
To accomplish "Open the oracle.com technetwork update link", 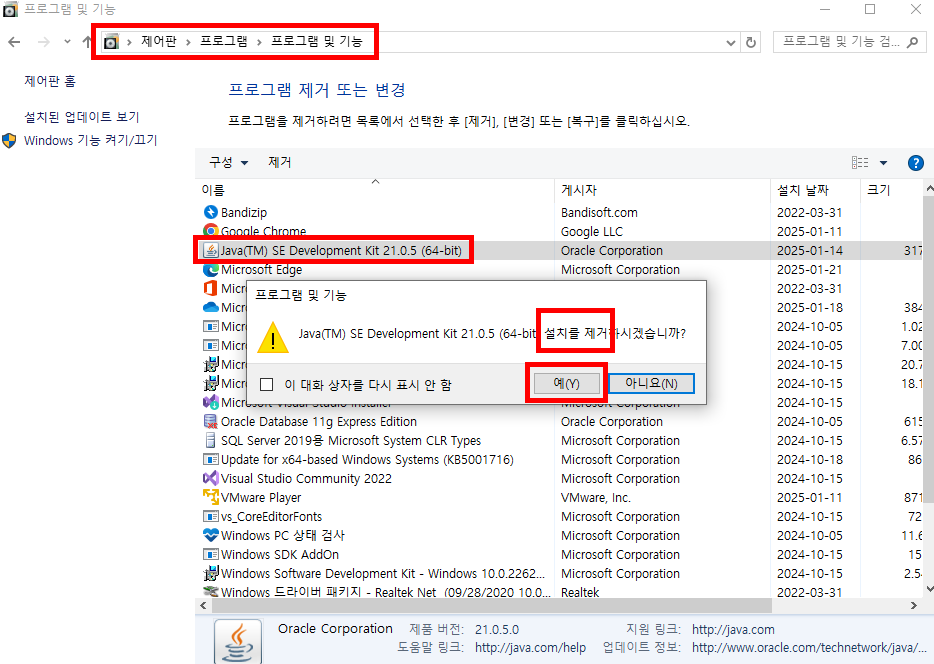I will pyautogui.click(x=809, y=648).
